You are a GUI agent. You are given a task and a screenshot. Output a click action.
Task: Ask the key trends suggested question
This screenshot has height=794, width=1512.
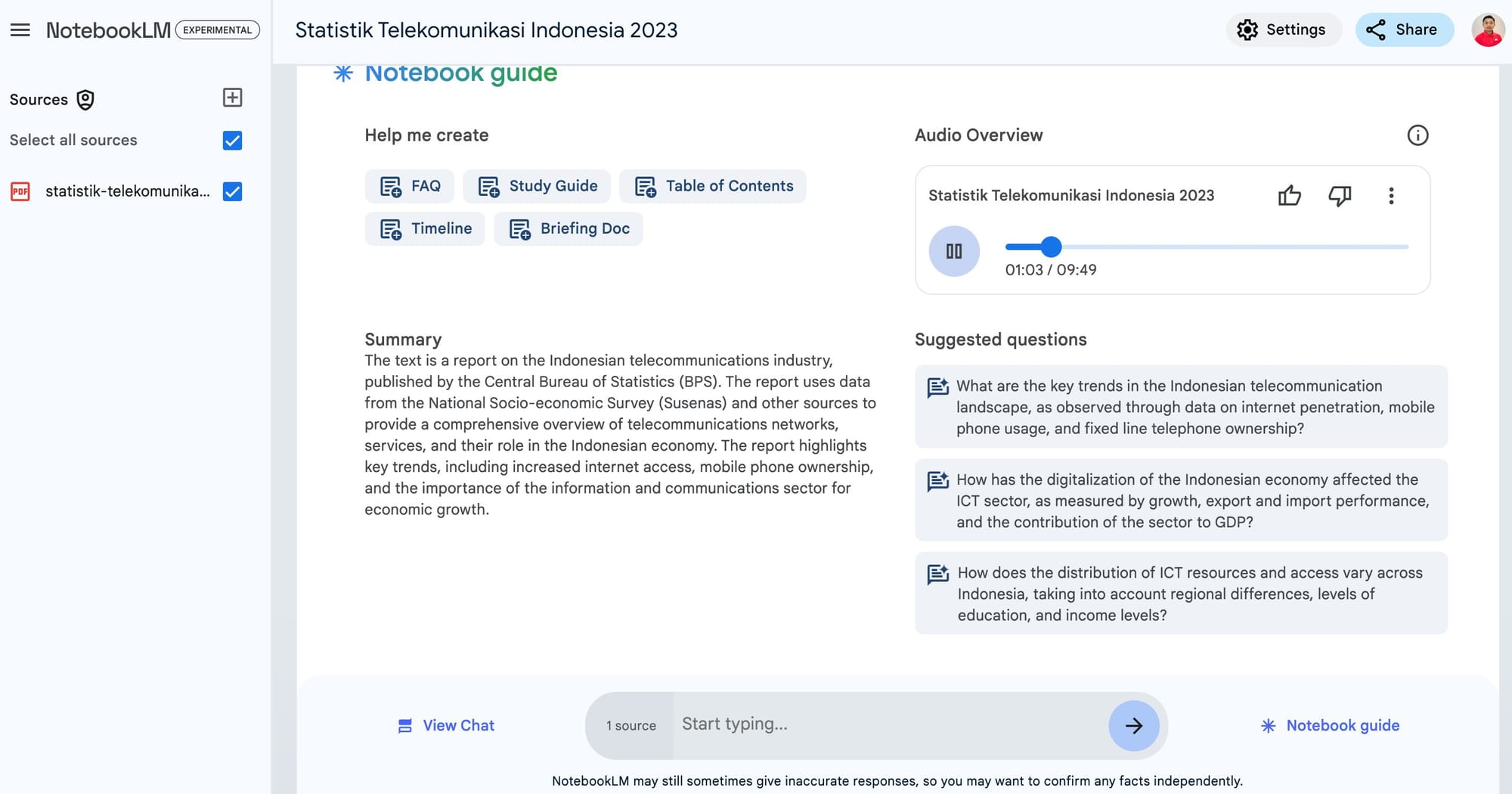coord(1181,407)
